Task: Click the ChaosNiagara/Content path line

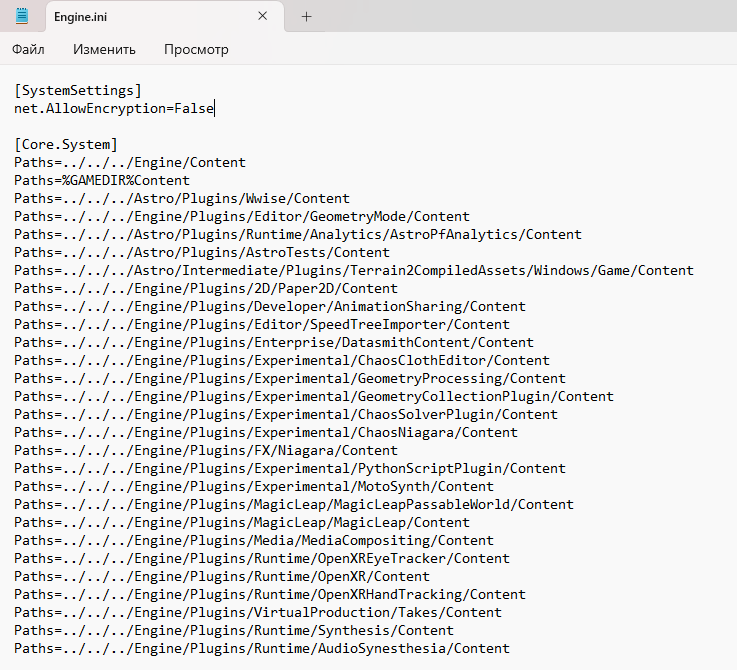Action: (x=266, y=433)
